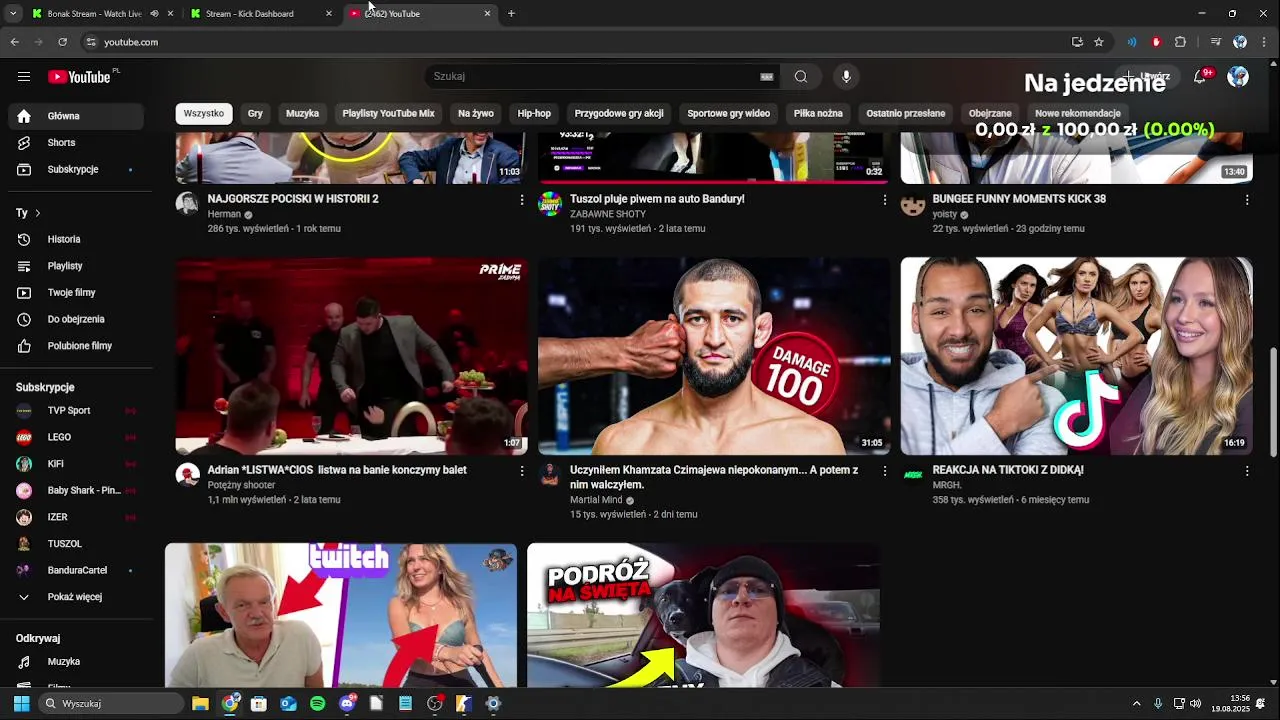Viewport: 1280px width, 720px height.
Task: Open the YouTube account avatar menu
Action: tap(1238, 77)
